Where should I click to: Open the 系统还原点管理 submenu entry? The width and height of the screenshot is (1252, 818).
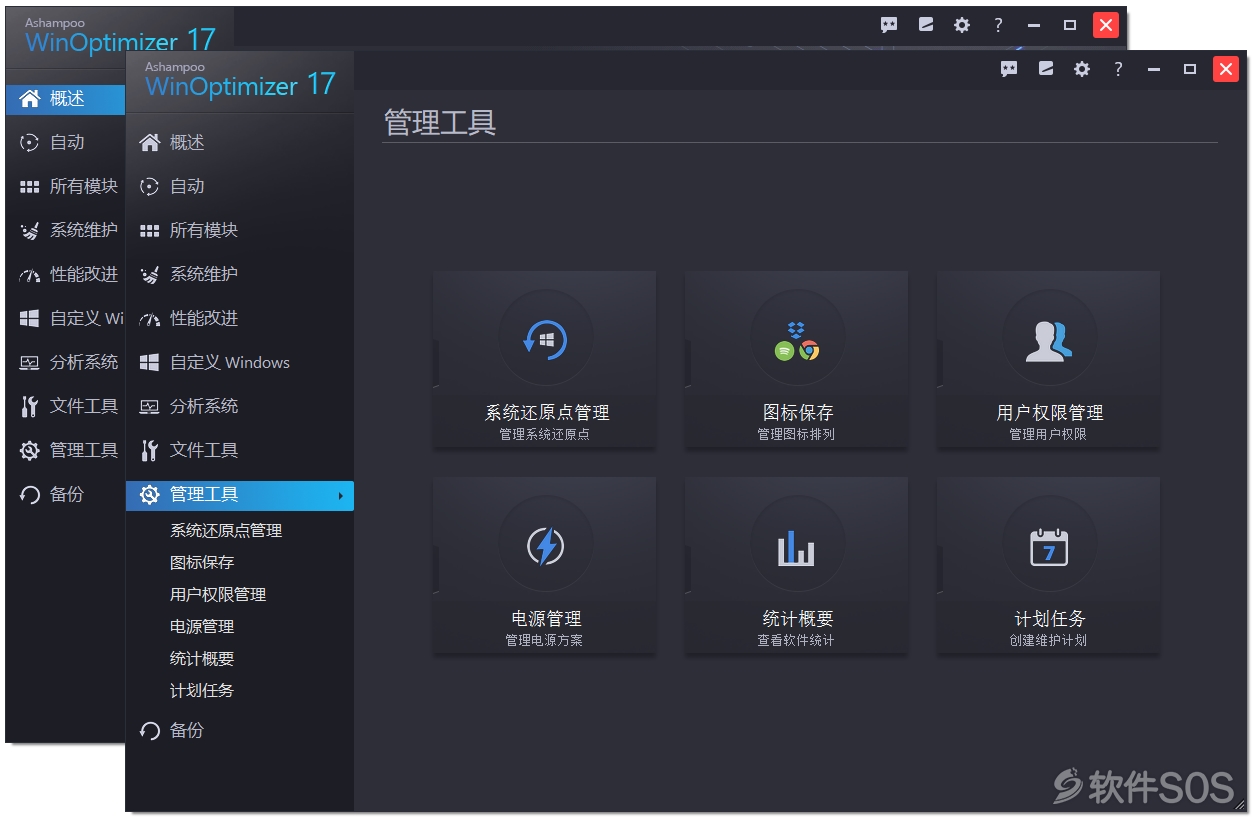(x=226, y=531)
